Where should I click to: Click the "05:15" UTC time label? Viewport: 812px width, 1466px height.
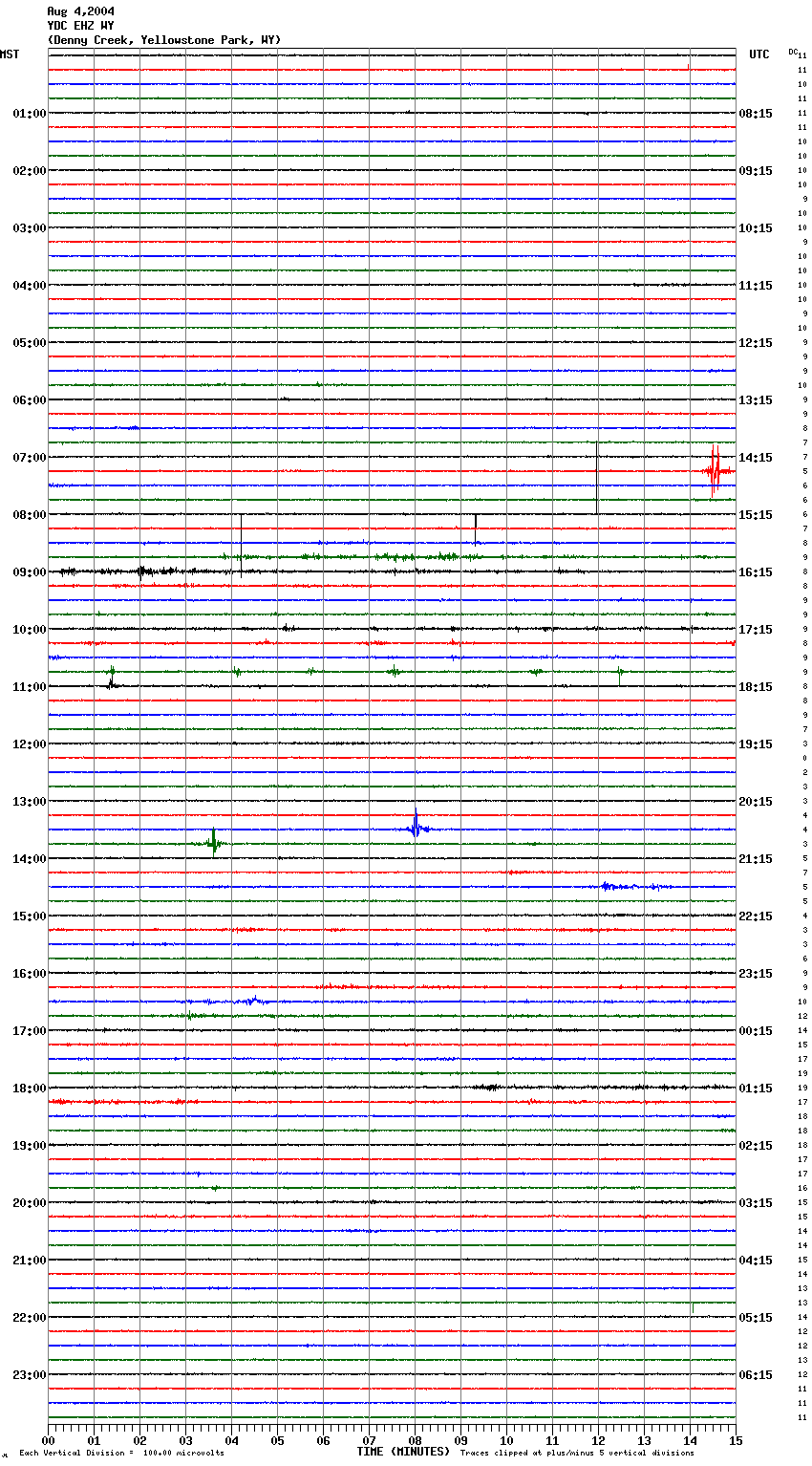click(756, 1318)
